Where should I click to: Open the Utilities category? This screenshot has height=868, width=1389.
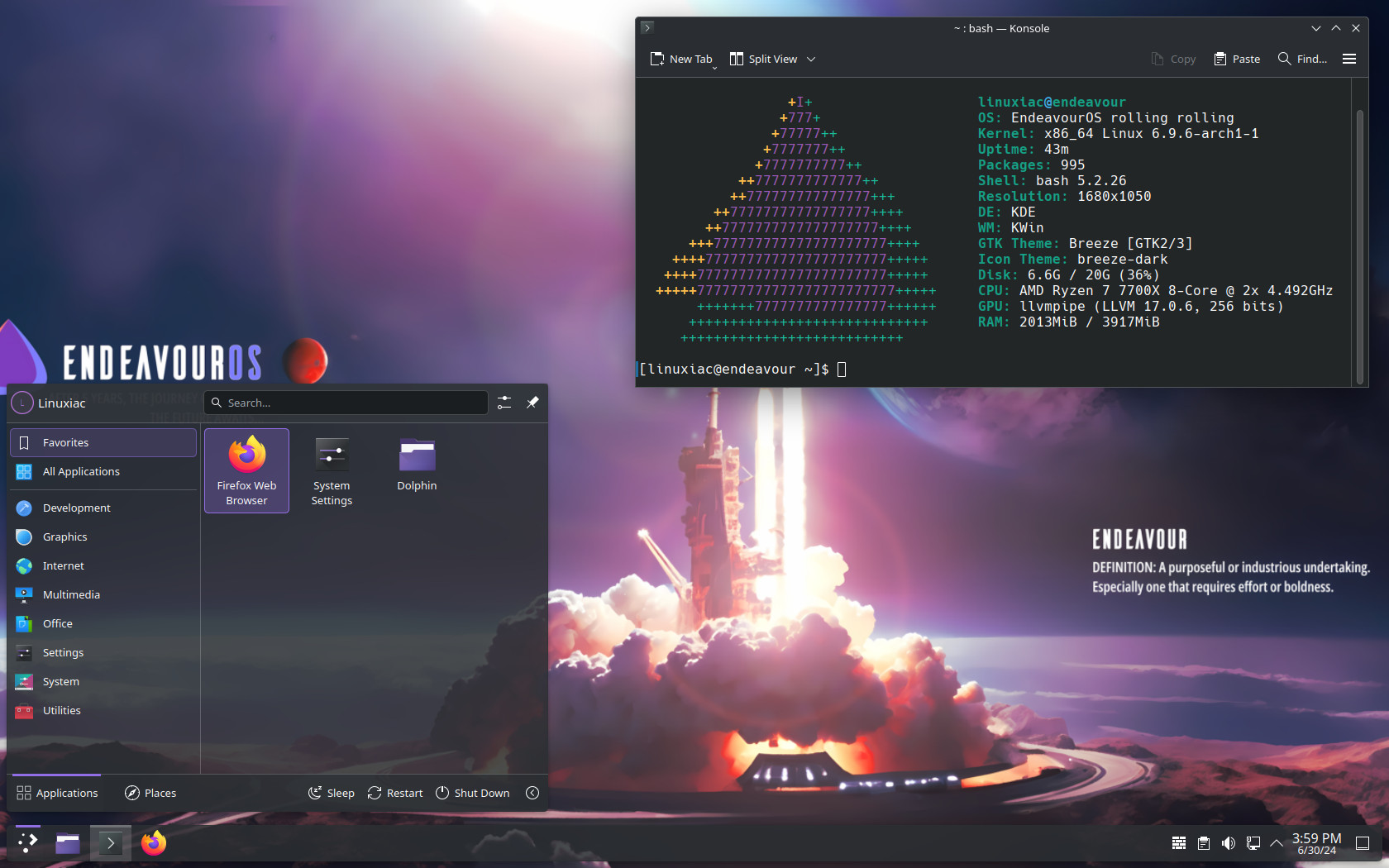tap(103, 710)
